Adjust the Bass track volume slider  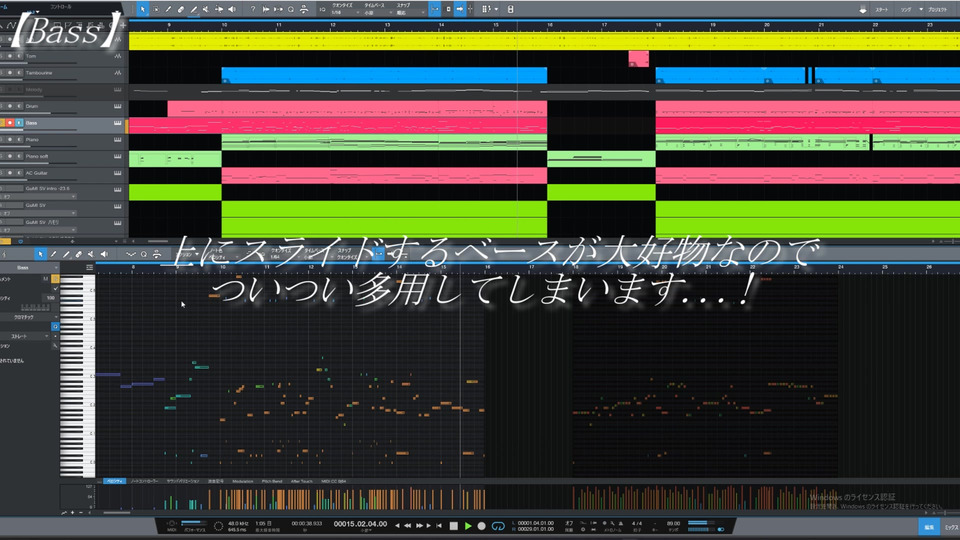point(40,130)
